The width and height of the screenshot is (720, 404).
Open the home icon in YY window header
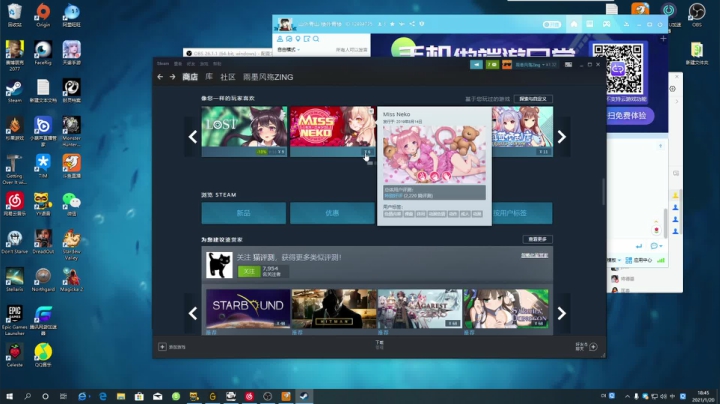tap(574, 24)
